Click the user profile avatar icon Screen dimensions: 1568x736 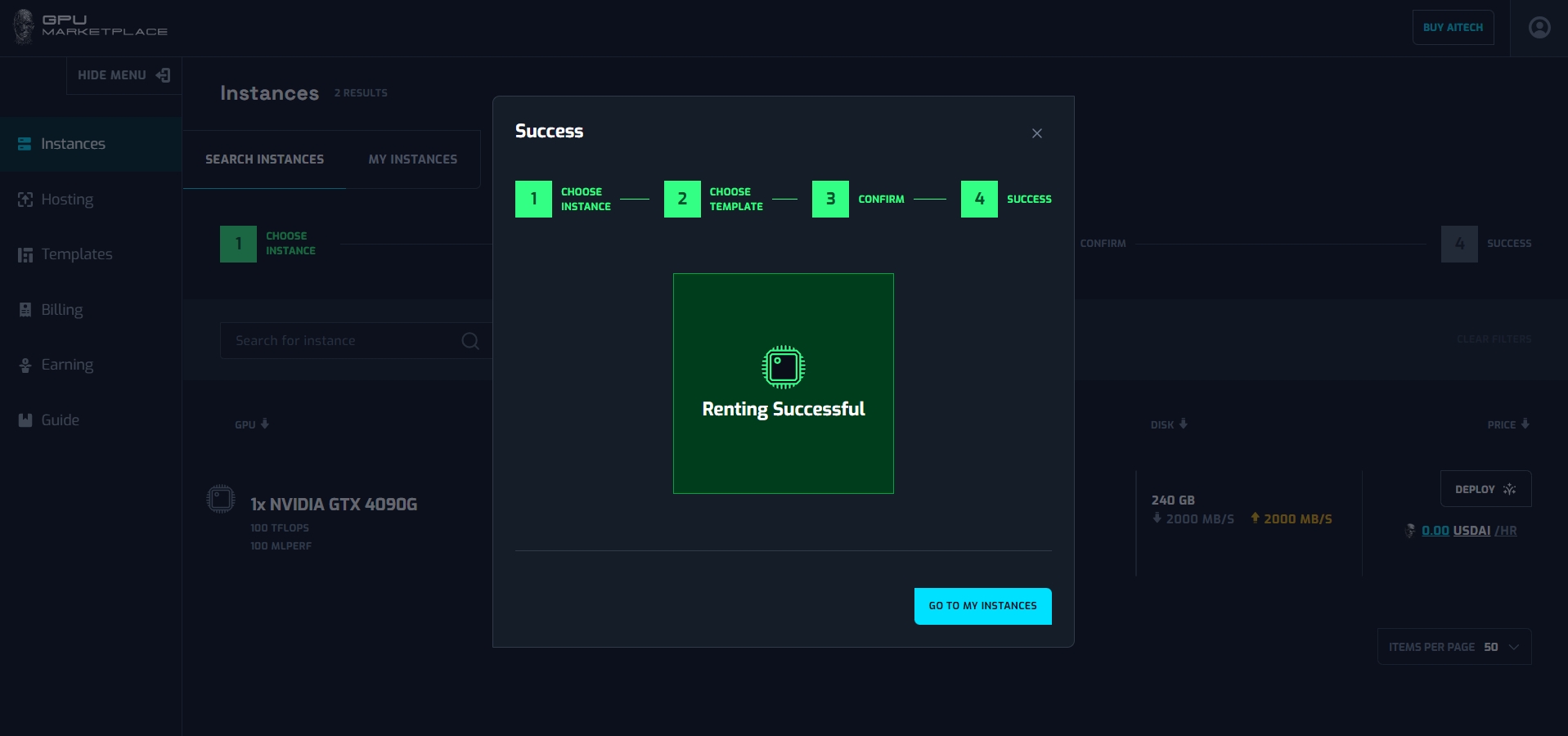pos(1539,28)
